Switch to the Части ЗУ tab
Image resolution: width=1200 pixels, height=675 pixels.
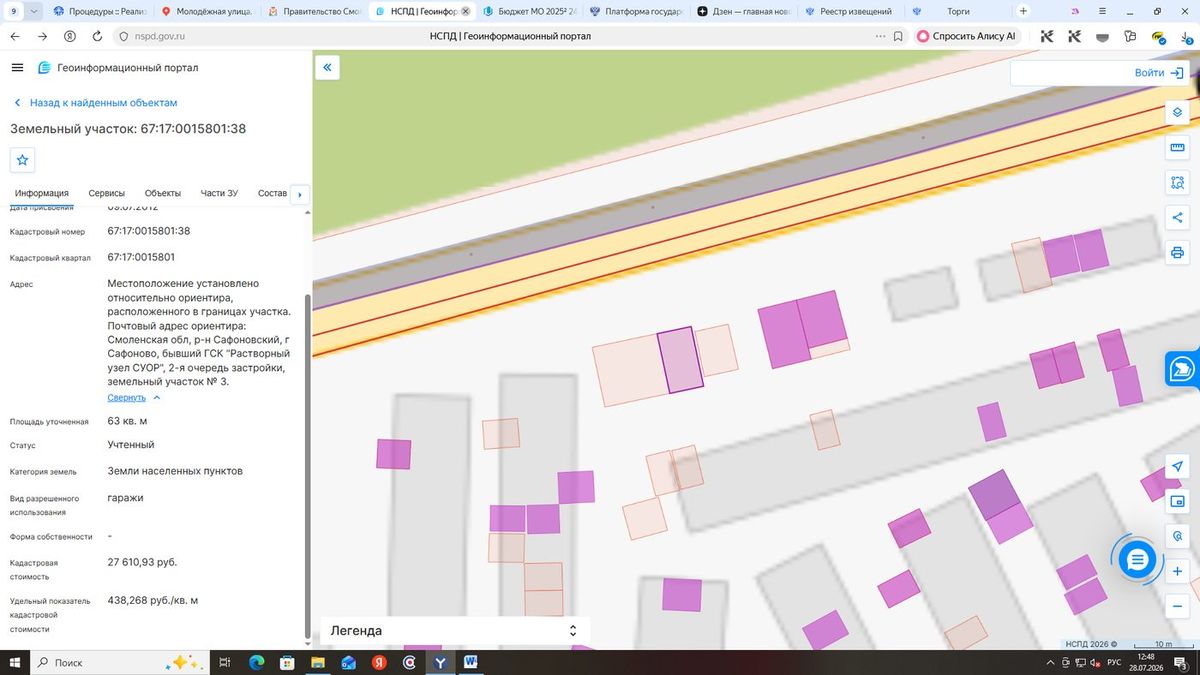(219, 193)
